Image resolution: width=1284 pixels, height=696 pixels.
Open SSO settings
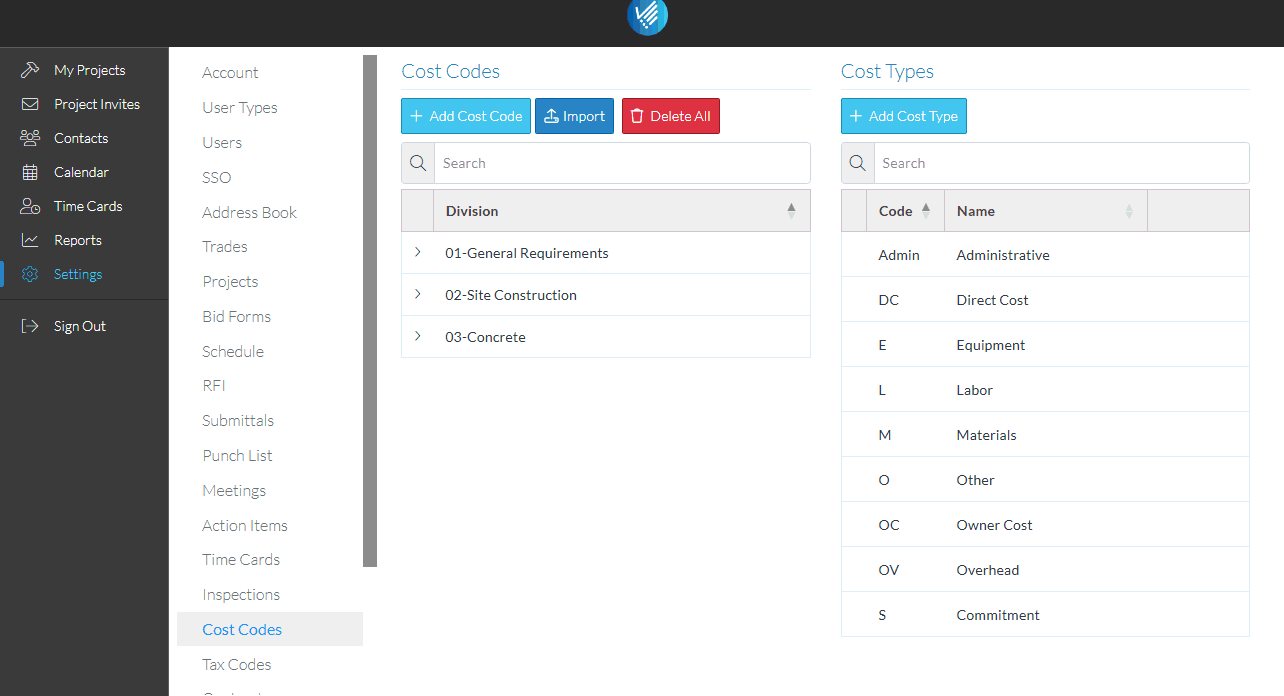coord(216,177)
